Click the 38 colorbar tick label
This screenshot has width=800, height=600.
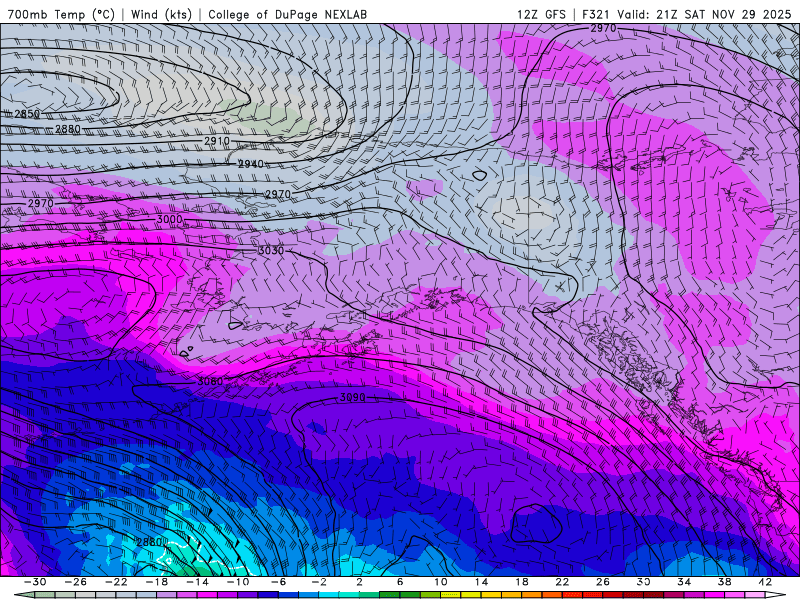click(x=724, y=582)
